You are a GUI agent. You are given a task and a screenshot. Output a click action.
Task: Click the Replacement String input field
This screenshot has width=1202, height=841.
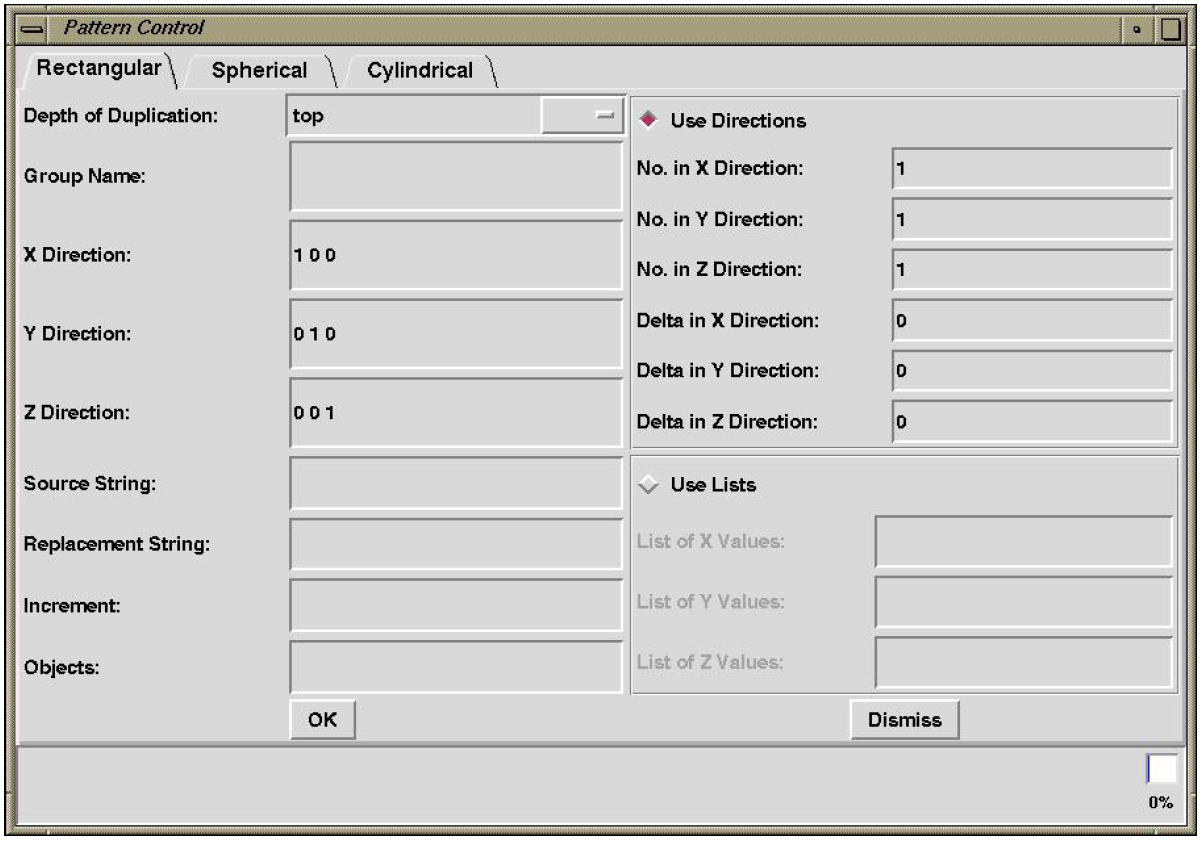coord(455,545)
